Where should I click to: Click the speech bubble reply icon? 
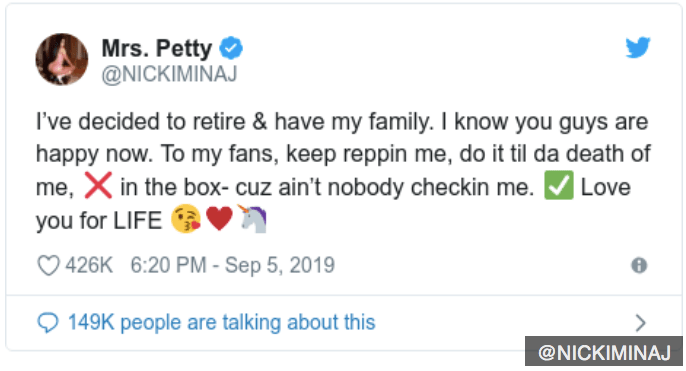click(48, 323)
